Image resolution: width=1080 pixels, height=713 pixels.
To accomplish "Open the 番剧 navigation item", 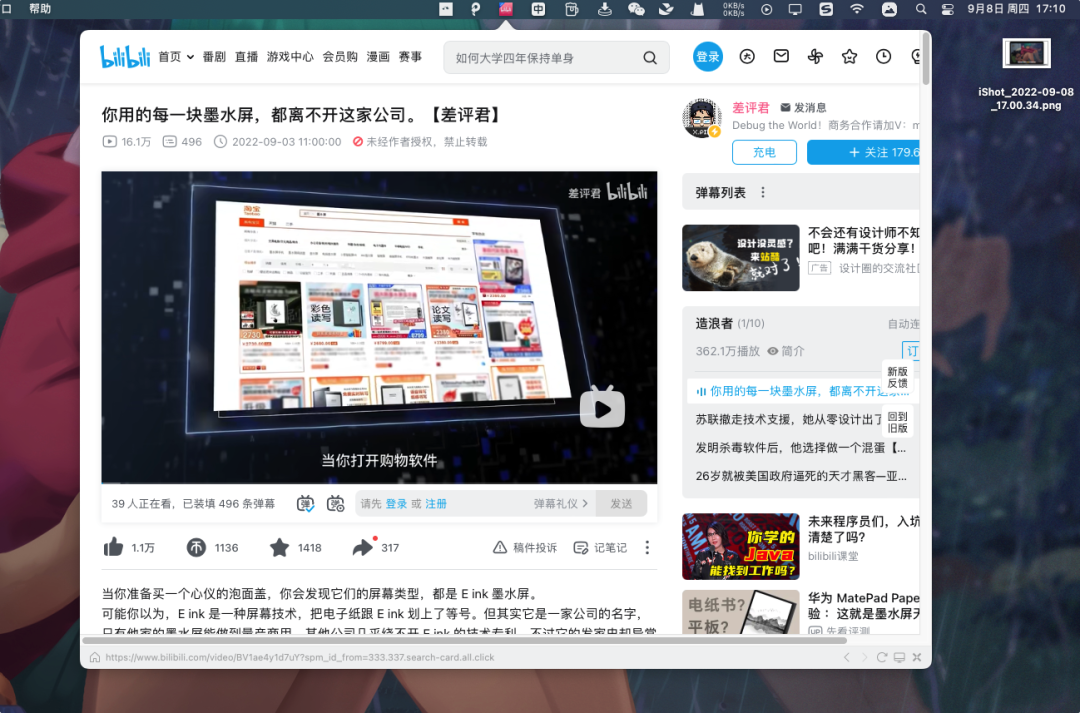I will click(214, 56).
